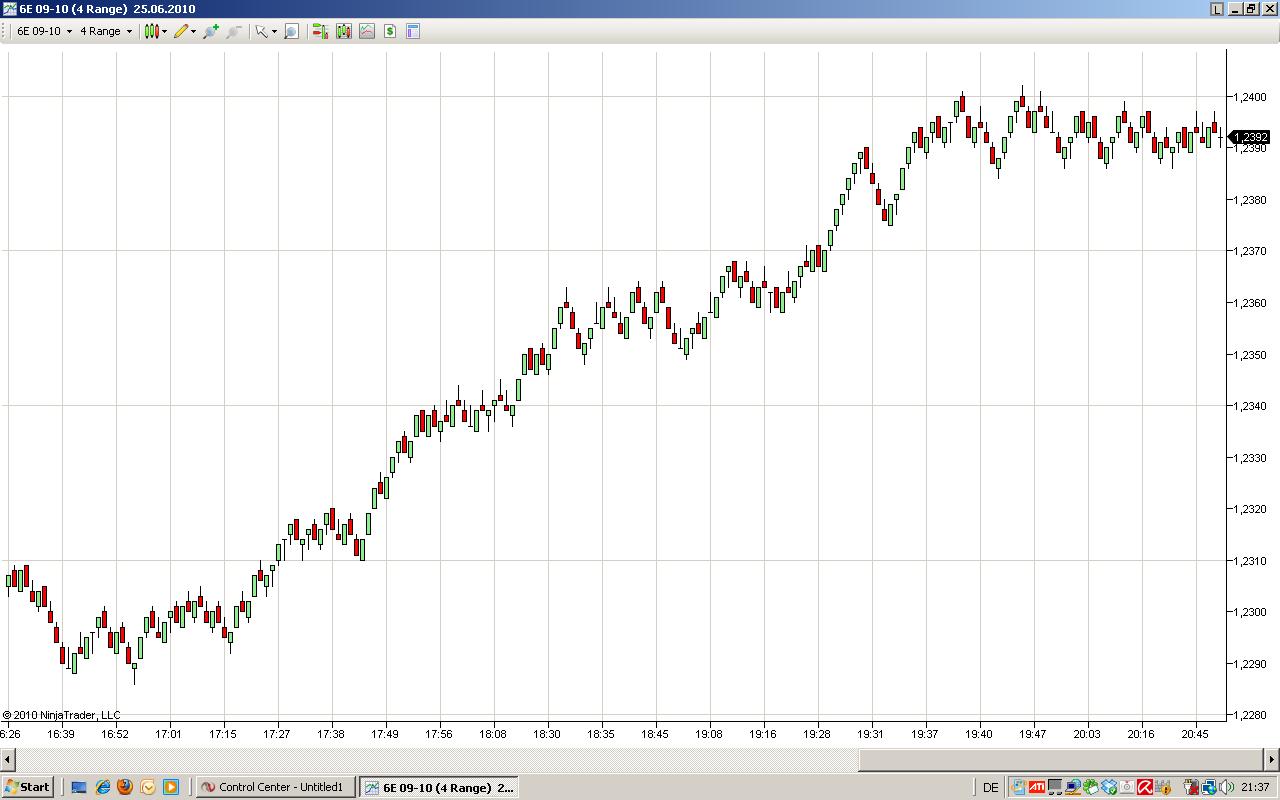Viewport: 1280px width, 800px height.
Task: Open the chart magnifier preview icon
Action: point(291,31)
